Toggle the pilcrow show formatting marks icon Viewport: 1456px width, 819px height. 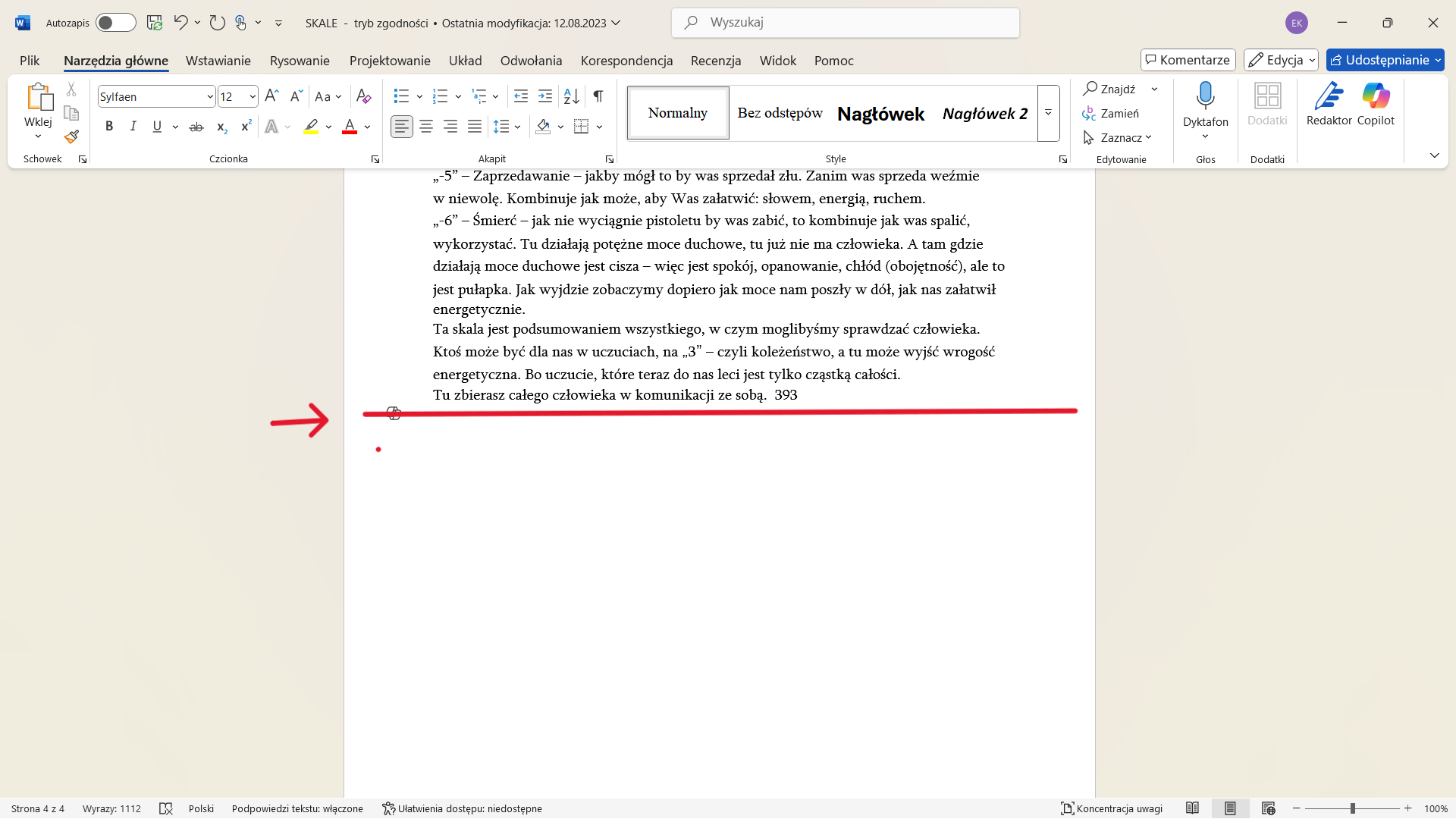[598, 96]
